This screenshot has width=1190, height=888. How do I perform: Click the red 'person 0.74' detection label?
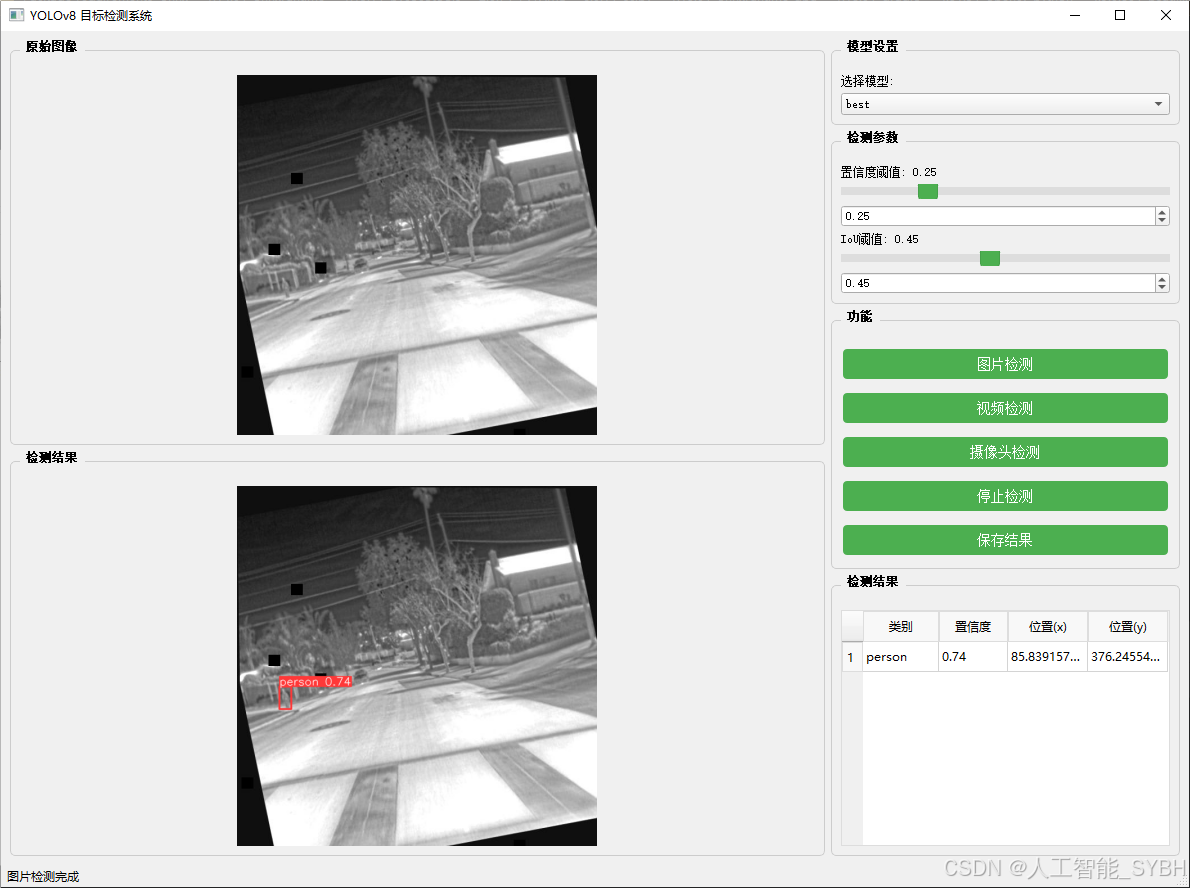[315, 682]
